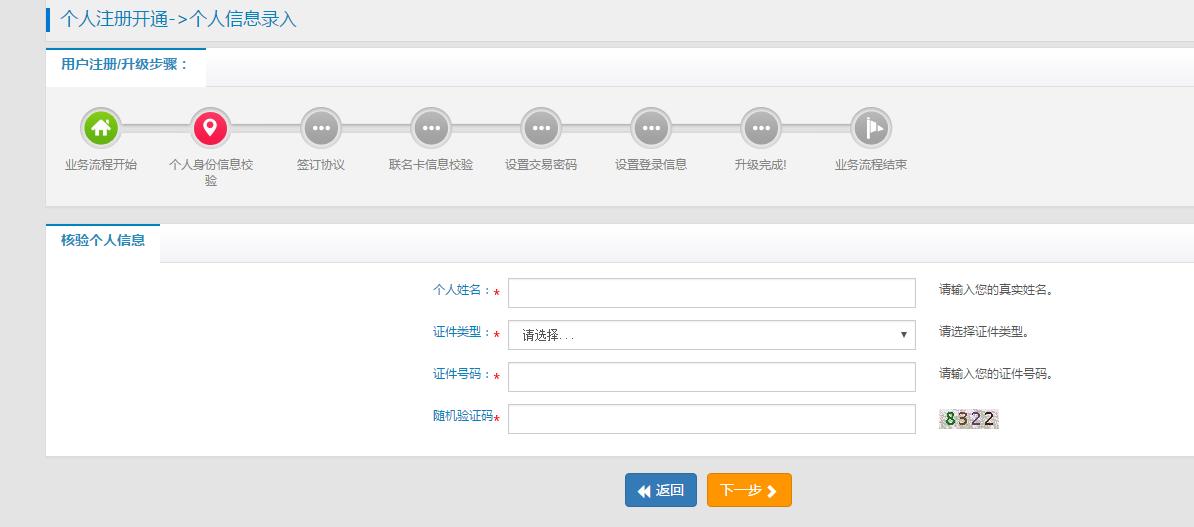Click the 证件号码： field label

click(x=462, y=374)
